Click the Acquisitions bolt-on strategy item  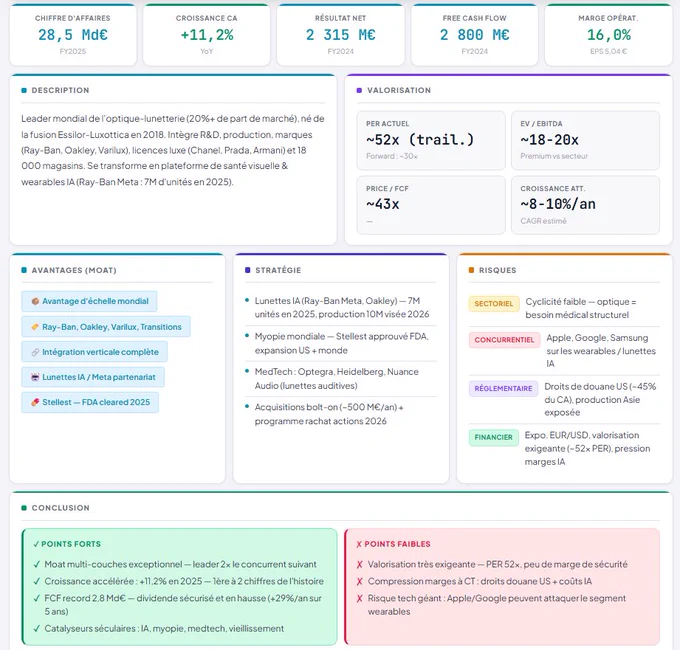point(329,414)
